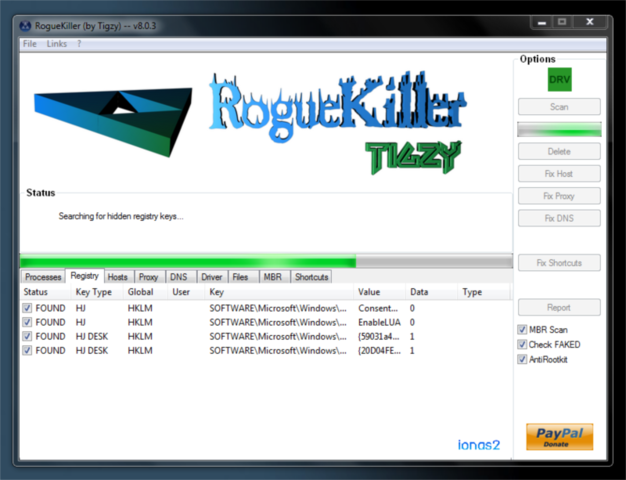Sort by the Key Type column header

click(97, 292)
